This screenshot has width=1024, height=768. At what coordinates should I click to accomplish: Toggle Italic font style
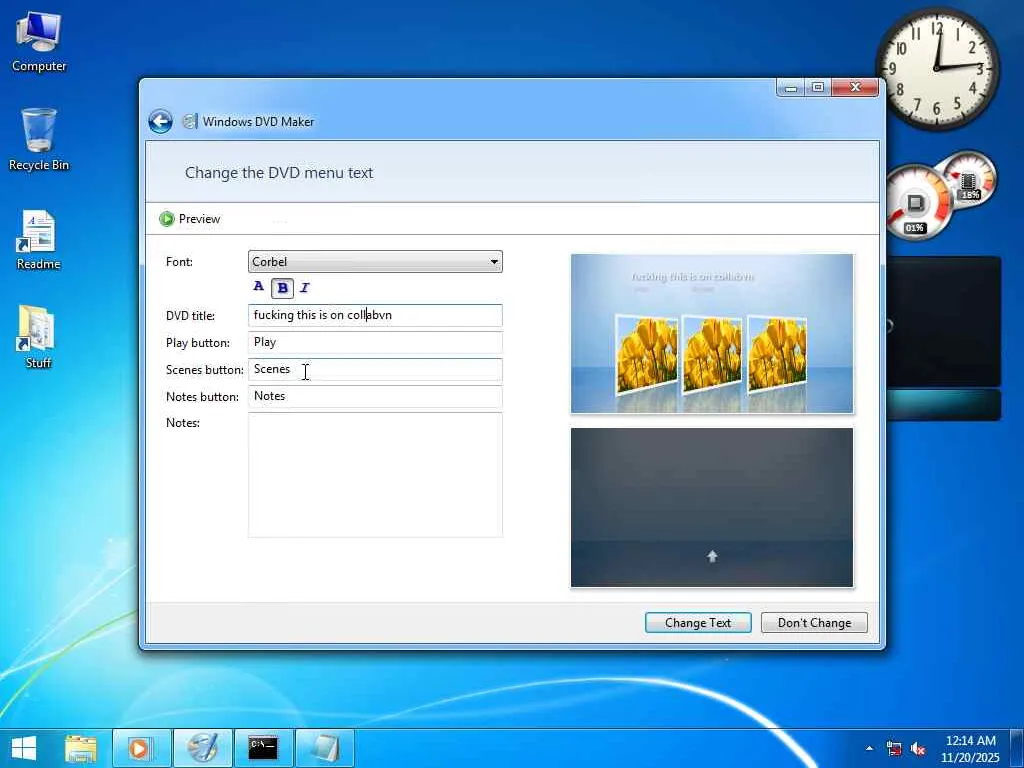pyautogui.click(x=305, y=287)
